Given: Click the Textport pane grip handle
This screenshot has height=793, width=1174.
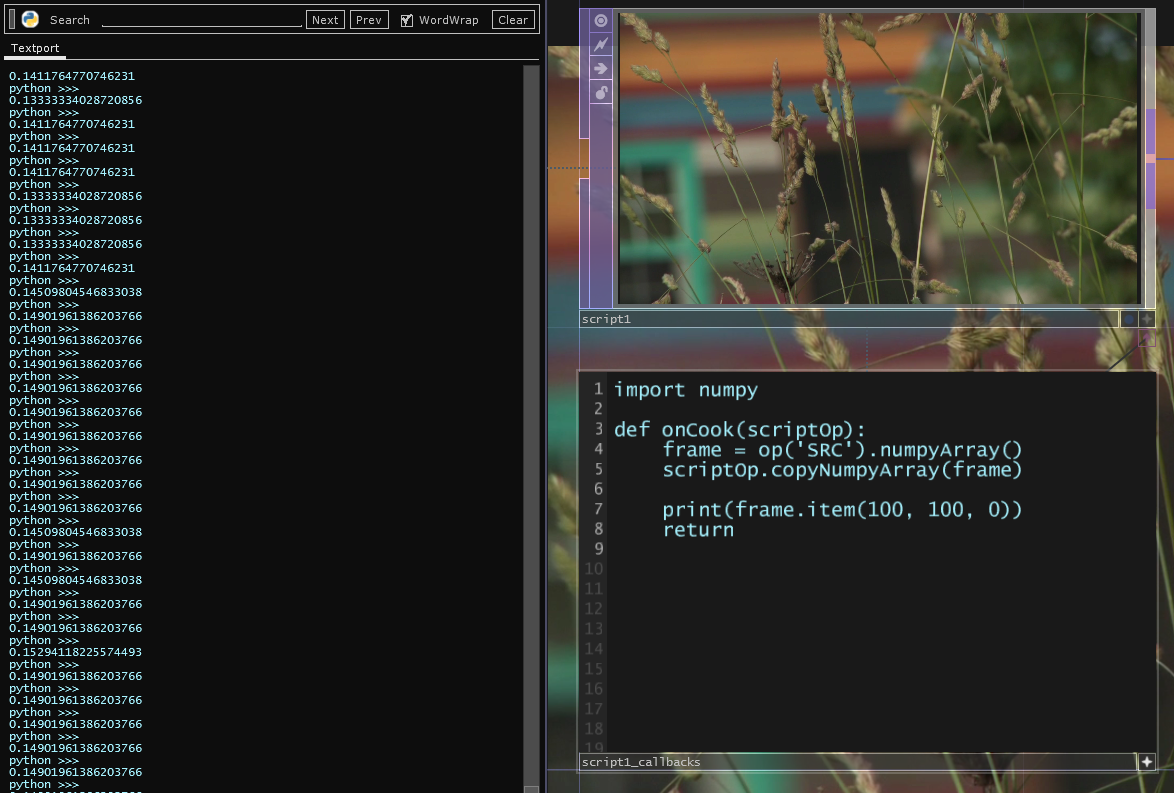Looking at the screenshot, I should 12,19.
